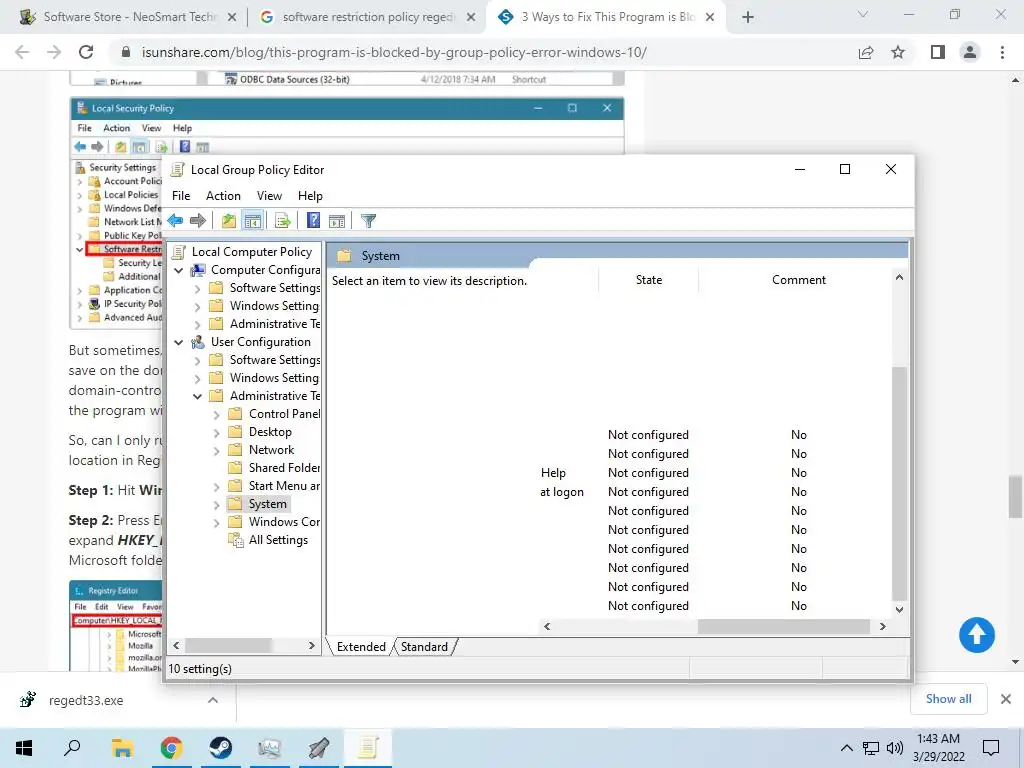
Task: Select Control Panel folder in tree
Action: tap(284, 414)
